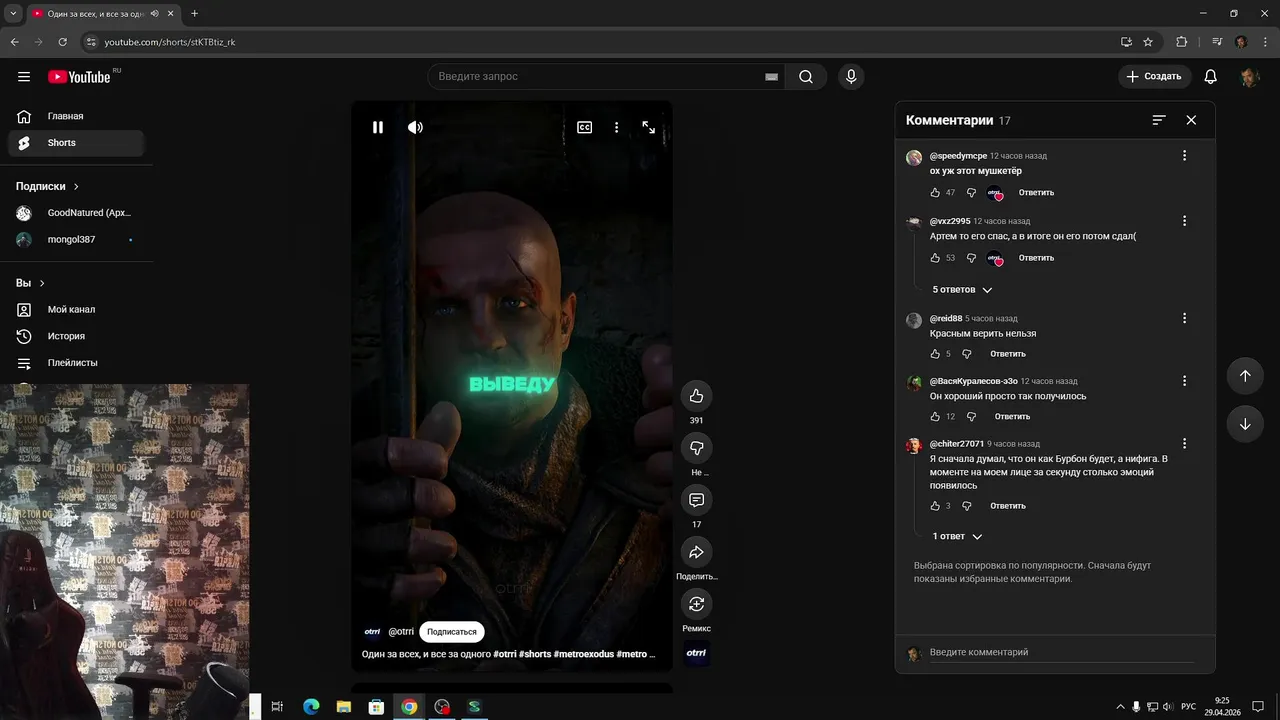Open options for @speedymcpe comment
The width and height of the screenshot is (1280, 720).
pyautogui.click(x=1184, y=156)
